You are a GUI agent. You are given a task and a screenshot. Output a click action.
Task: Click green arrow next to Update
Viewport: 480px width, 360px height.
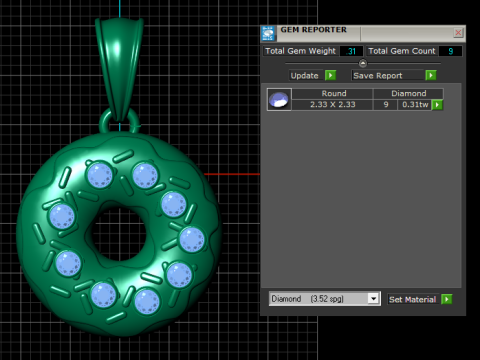(x=330, y=75)
